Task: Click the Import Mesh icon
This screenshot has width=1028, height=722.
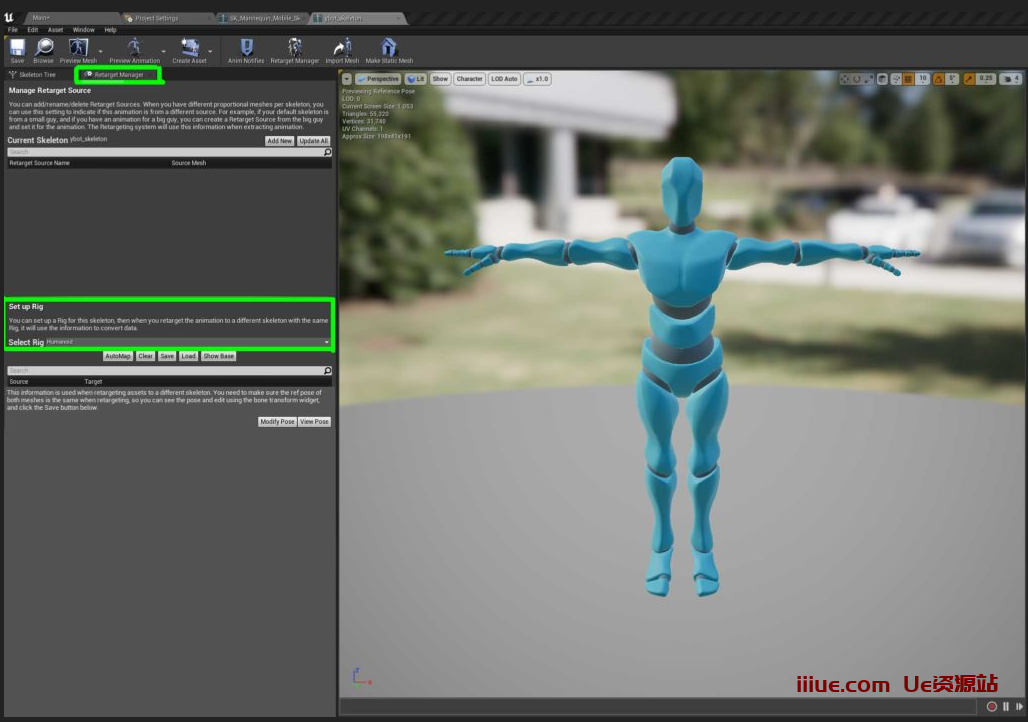Action: (342, 49)
